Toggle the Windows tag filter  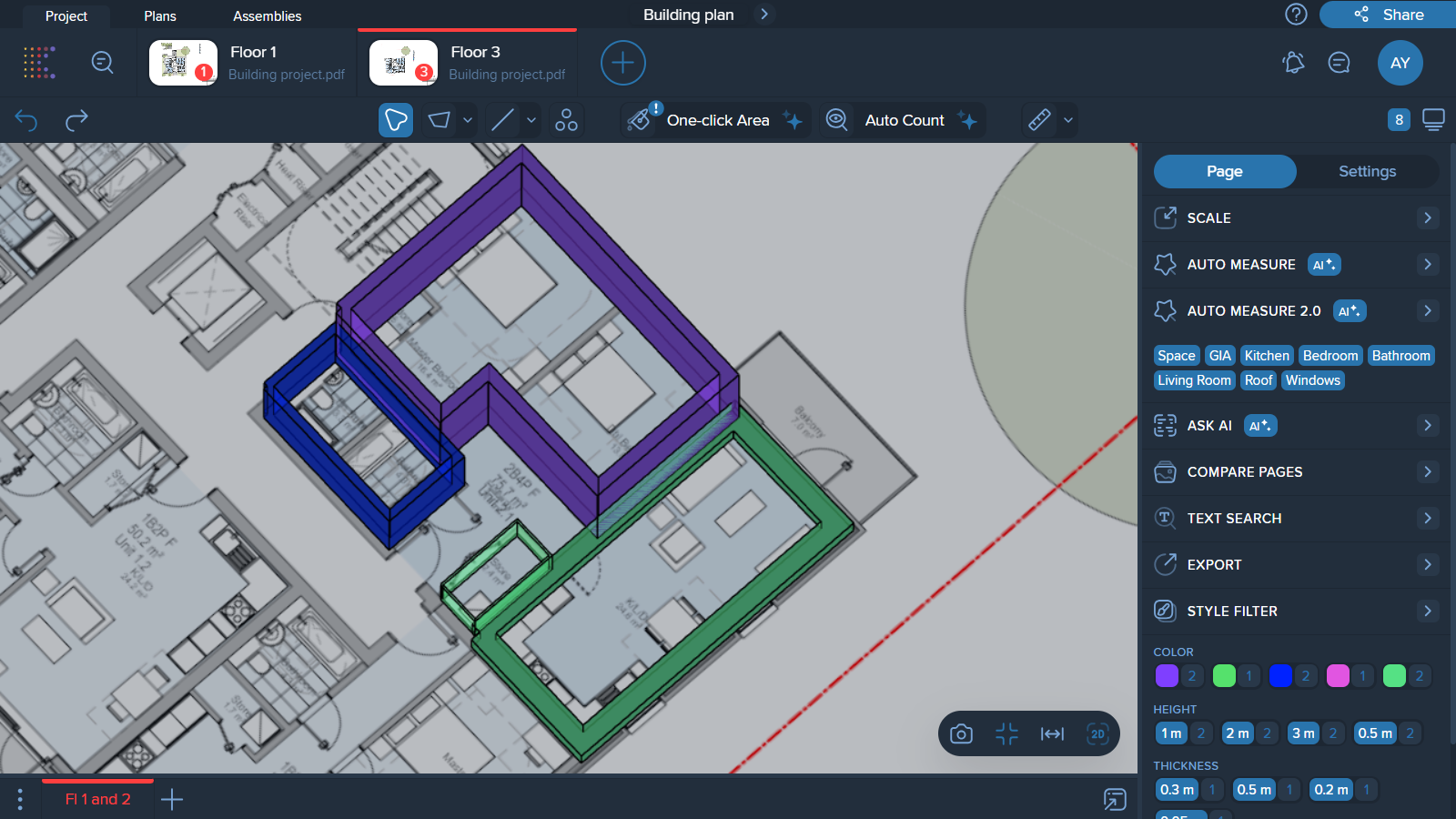pyautogui.click(x=1313, y=380)
